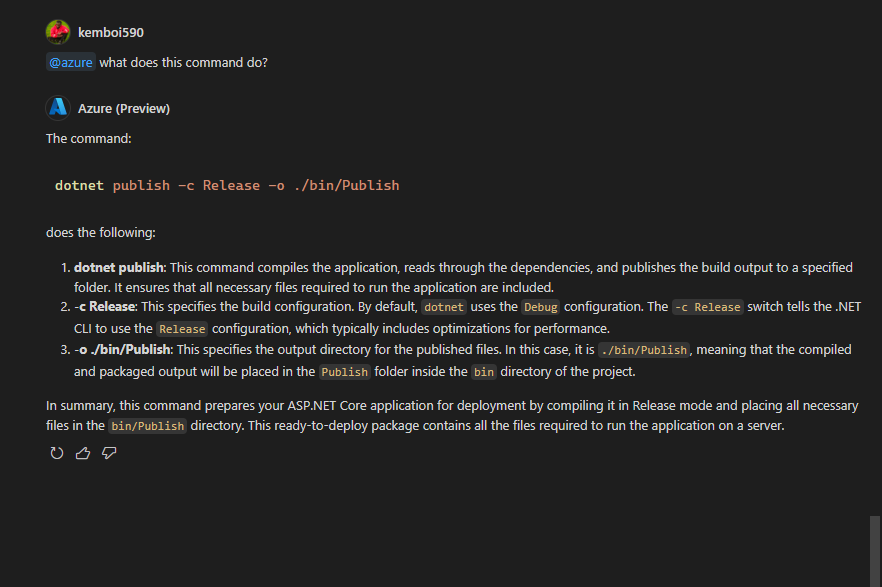Click the bold '-c Release' list heading

pyautogui.click(x=105, y=306)
